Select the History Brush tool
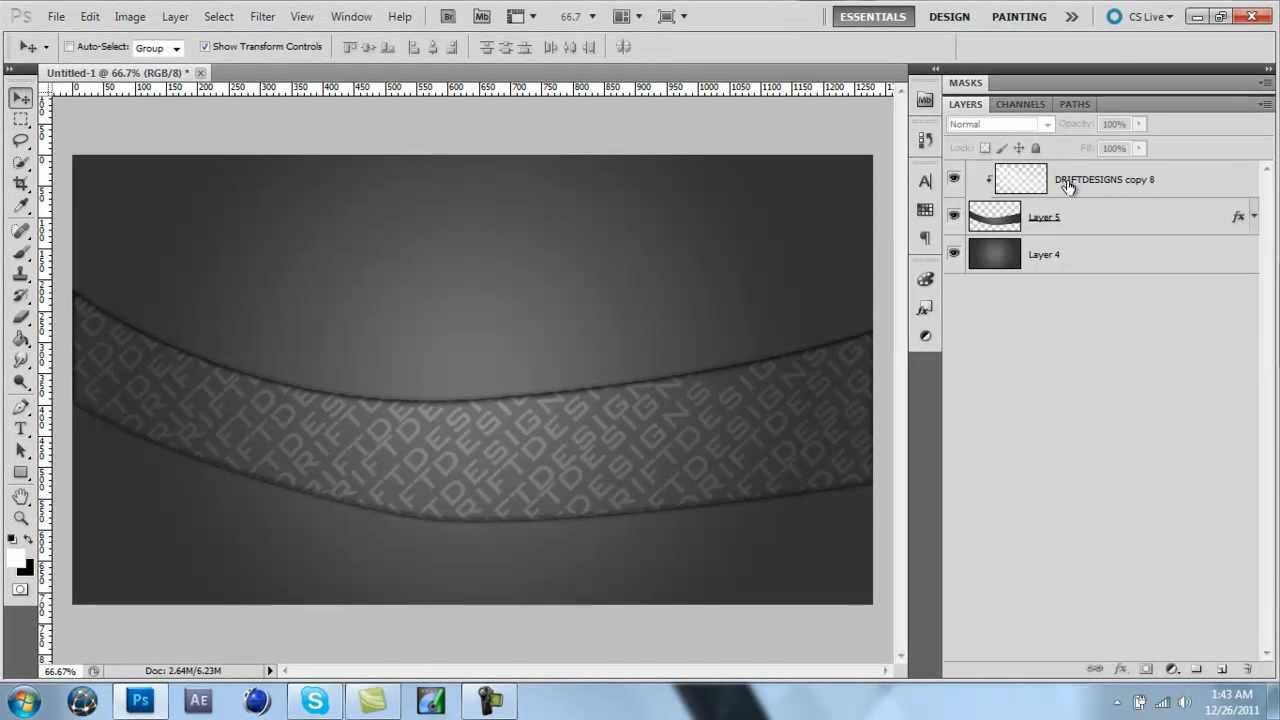 click(x=20, y=295)
